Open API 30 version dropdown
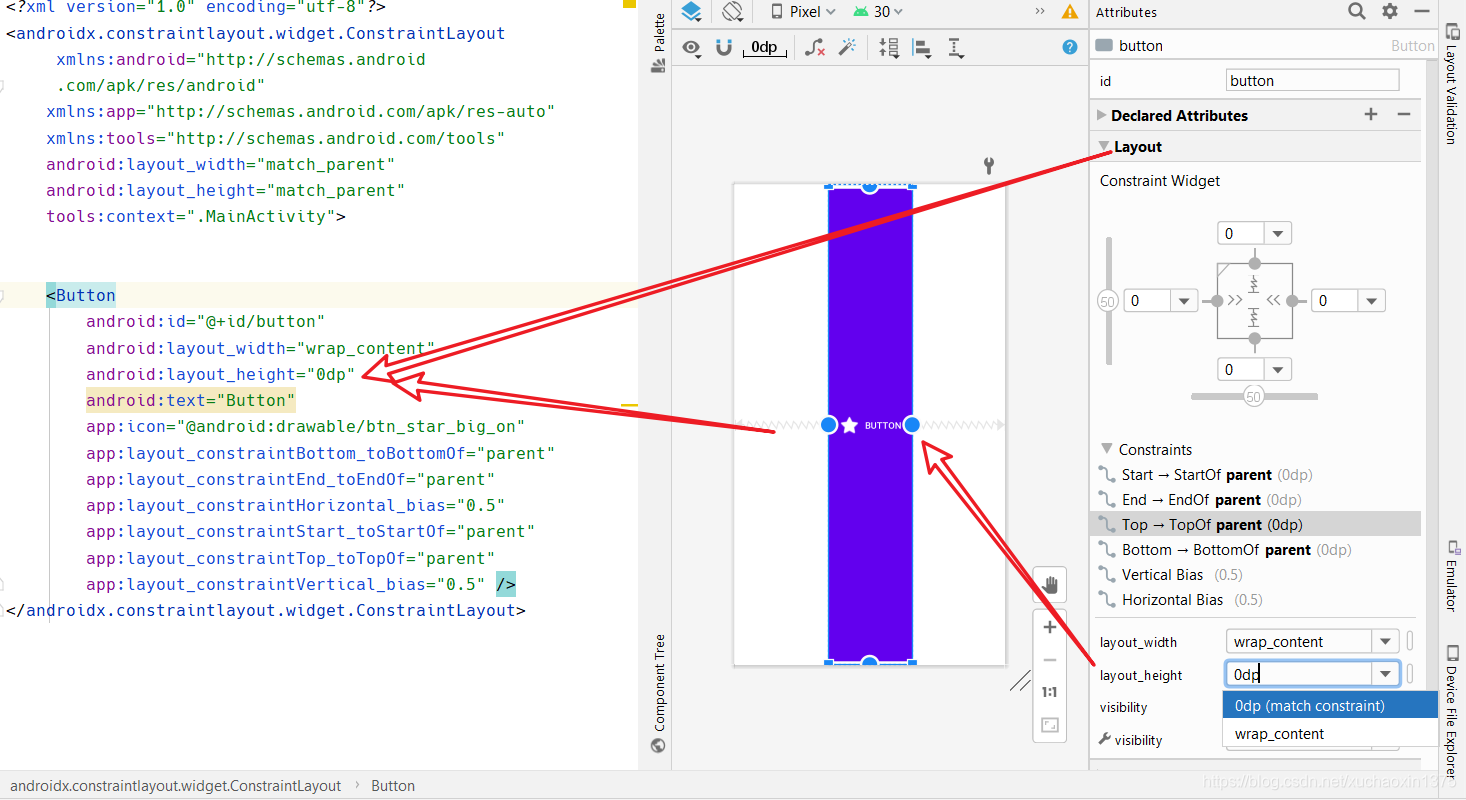The height and width of the screenshot is (800, 1466). click(879, 12)
